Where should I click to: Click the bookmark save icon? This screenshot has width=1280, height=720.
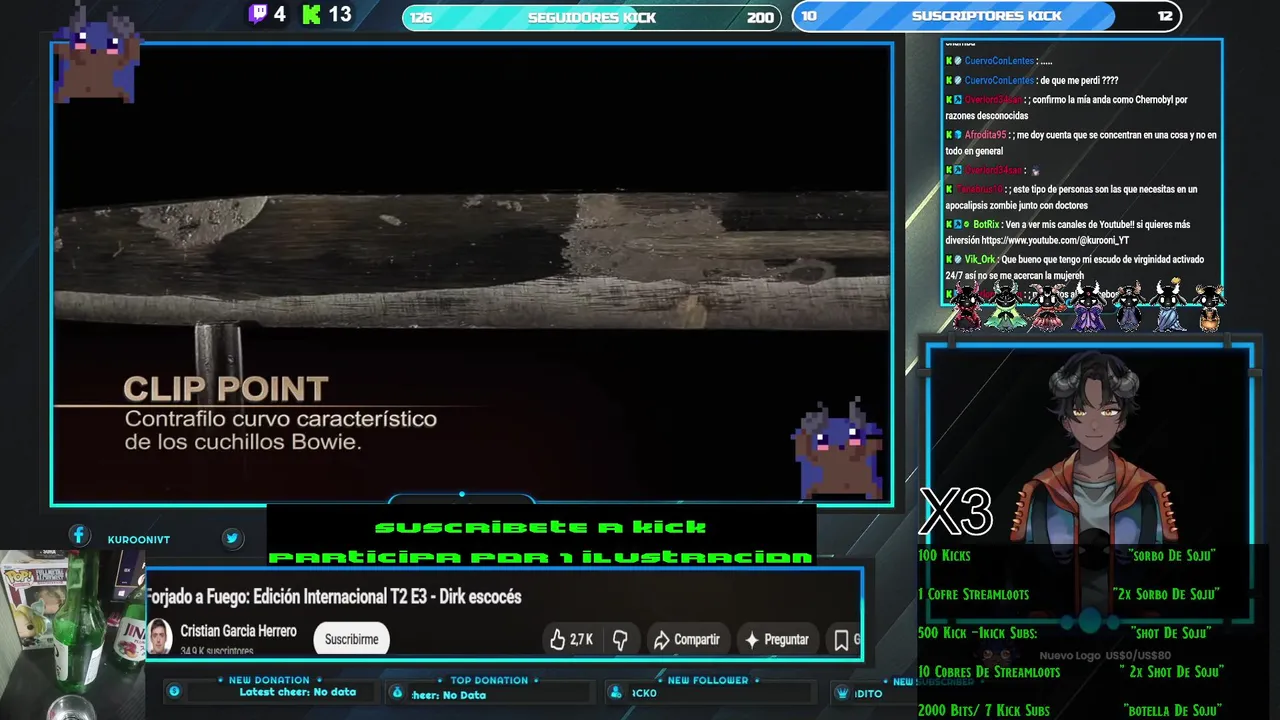[x=841, y=639]
